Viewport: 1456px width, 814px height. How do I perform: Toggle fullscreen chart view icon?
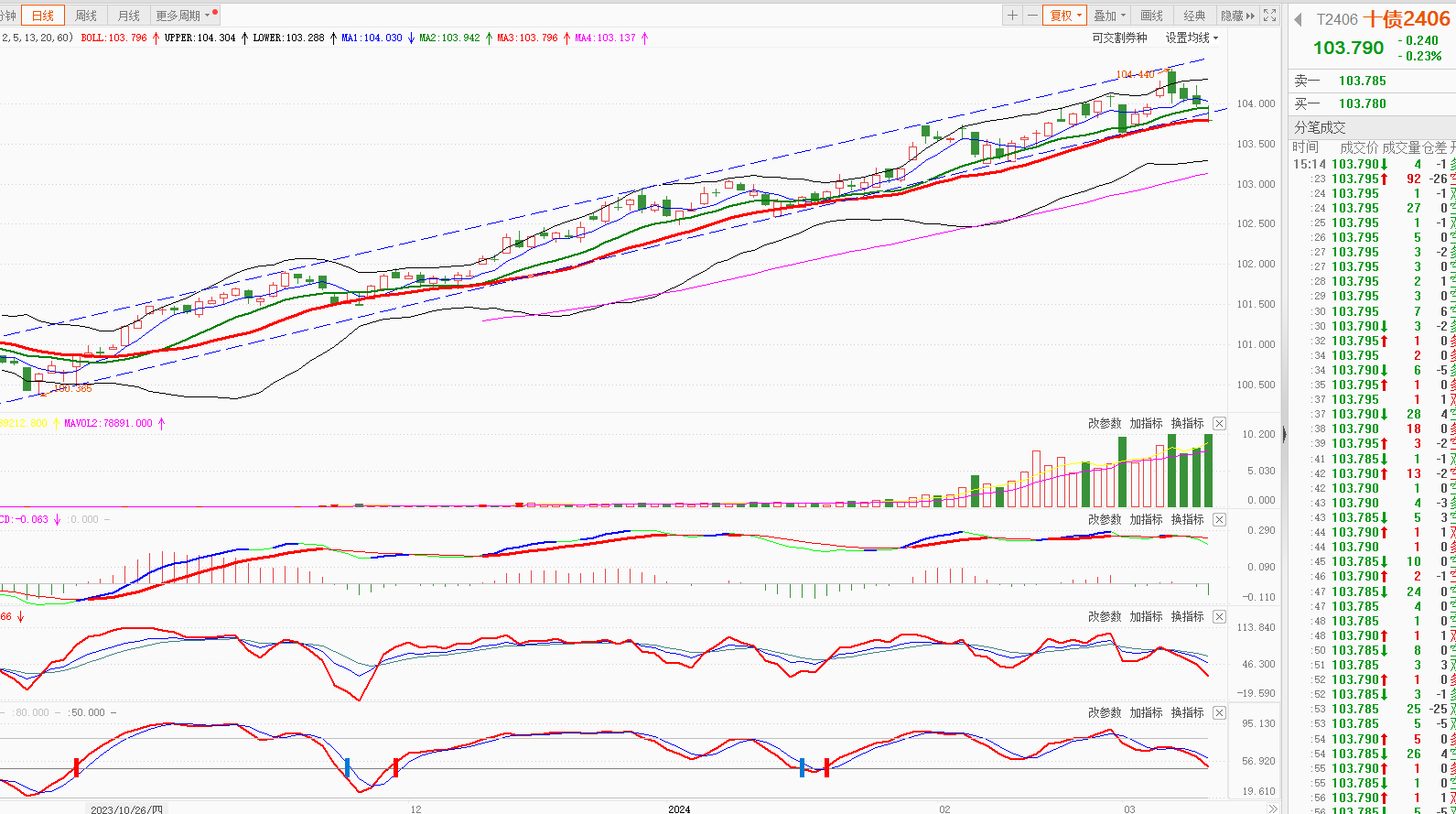1269,16
